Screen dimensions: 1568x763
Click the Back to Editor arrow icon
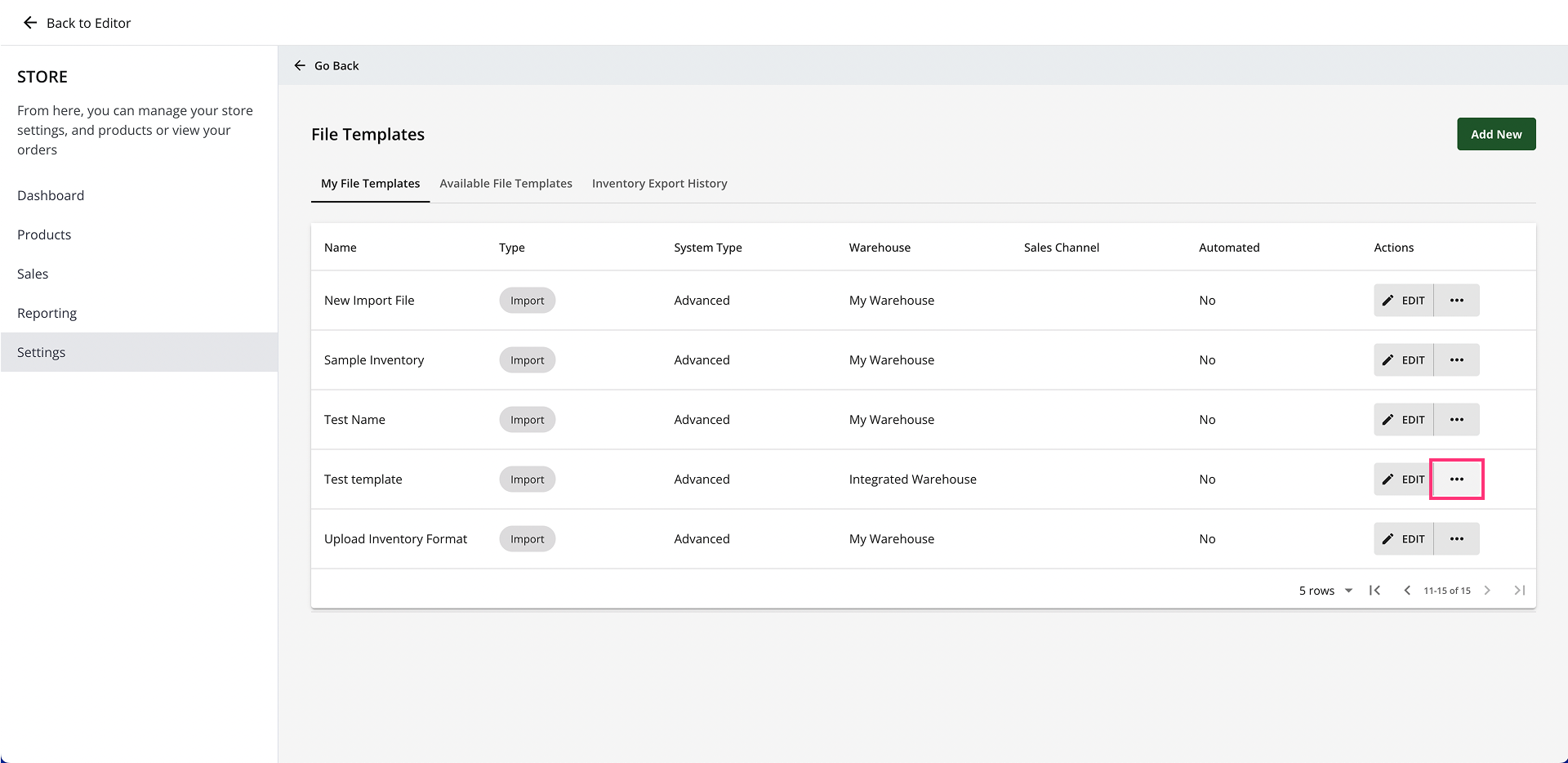click(30, 23)
